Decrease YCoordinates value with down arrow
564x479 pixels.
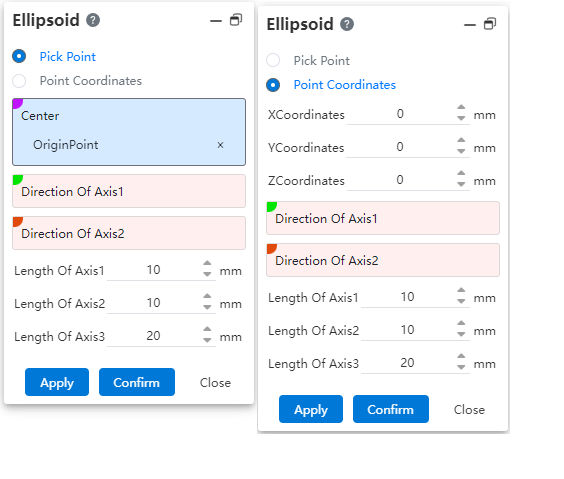point(461,151)
